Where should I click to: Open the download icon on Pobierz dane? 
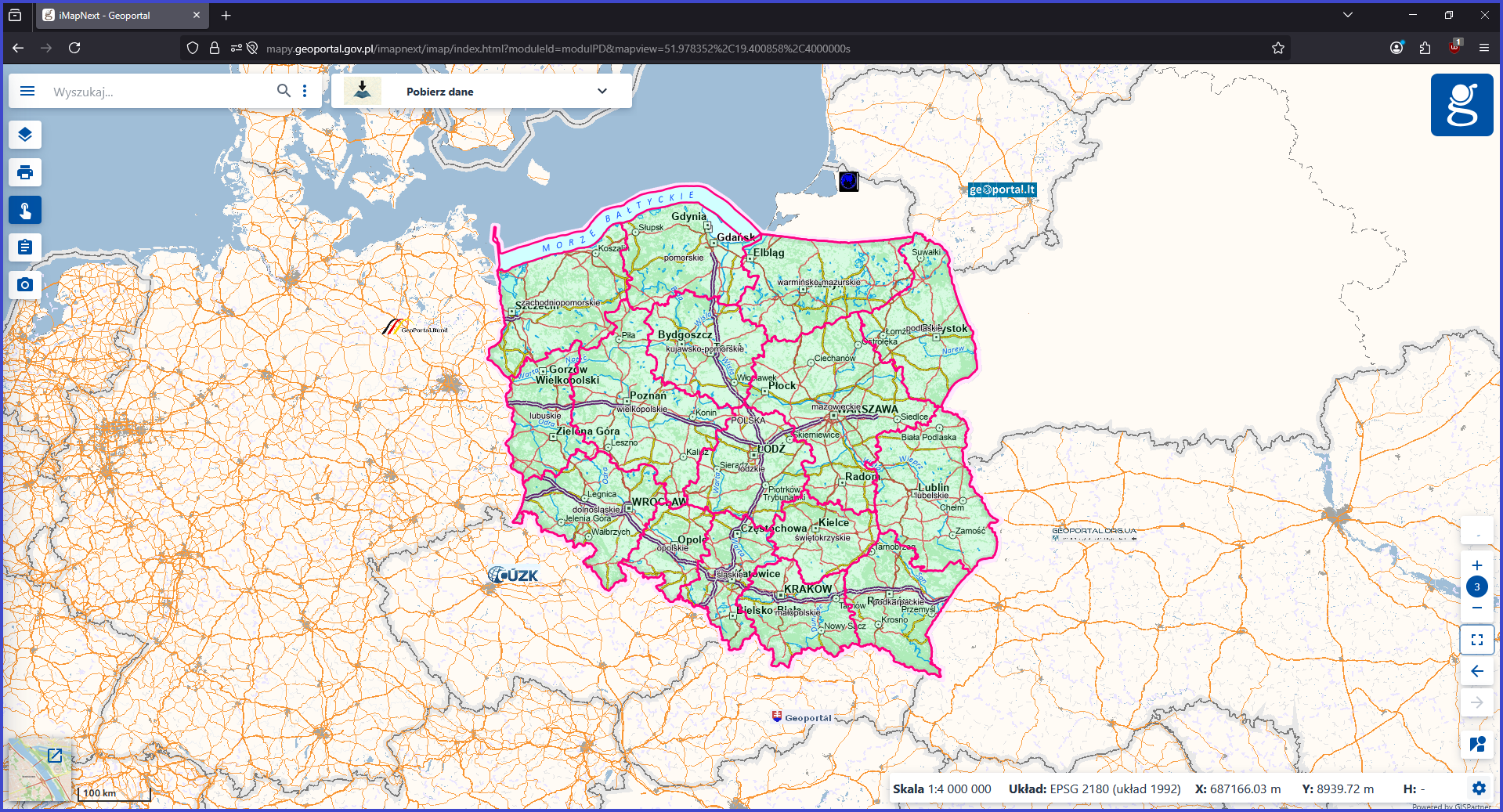[x=362, y=90]
